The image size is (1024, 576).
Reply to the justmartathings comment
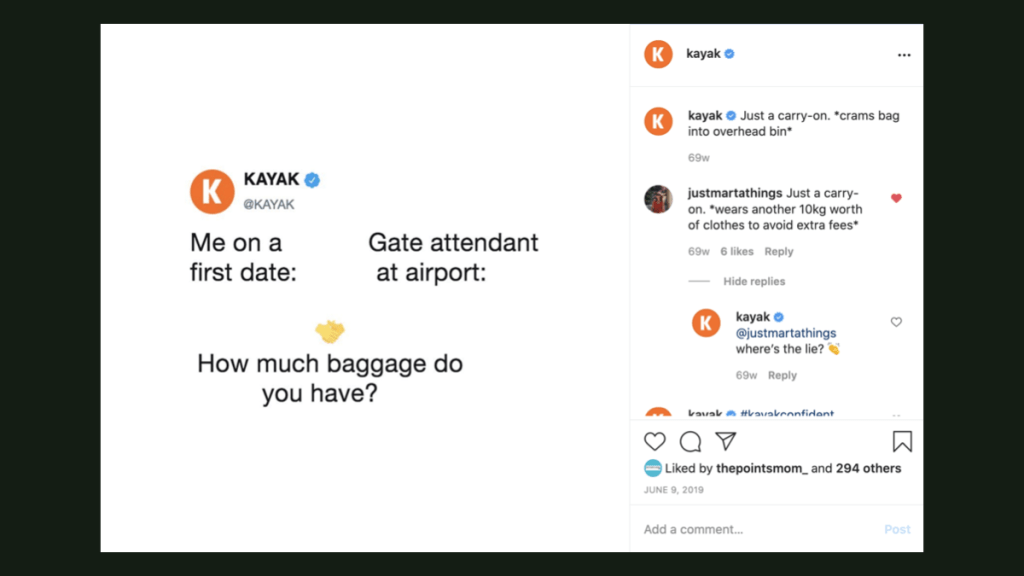point(778,252)
